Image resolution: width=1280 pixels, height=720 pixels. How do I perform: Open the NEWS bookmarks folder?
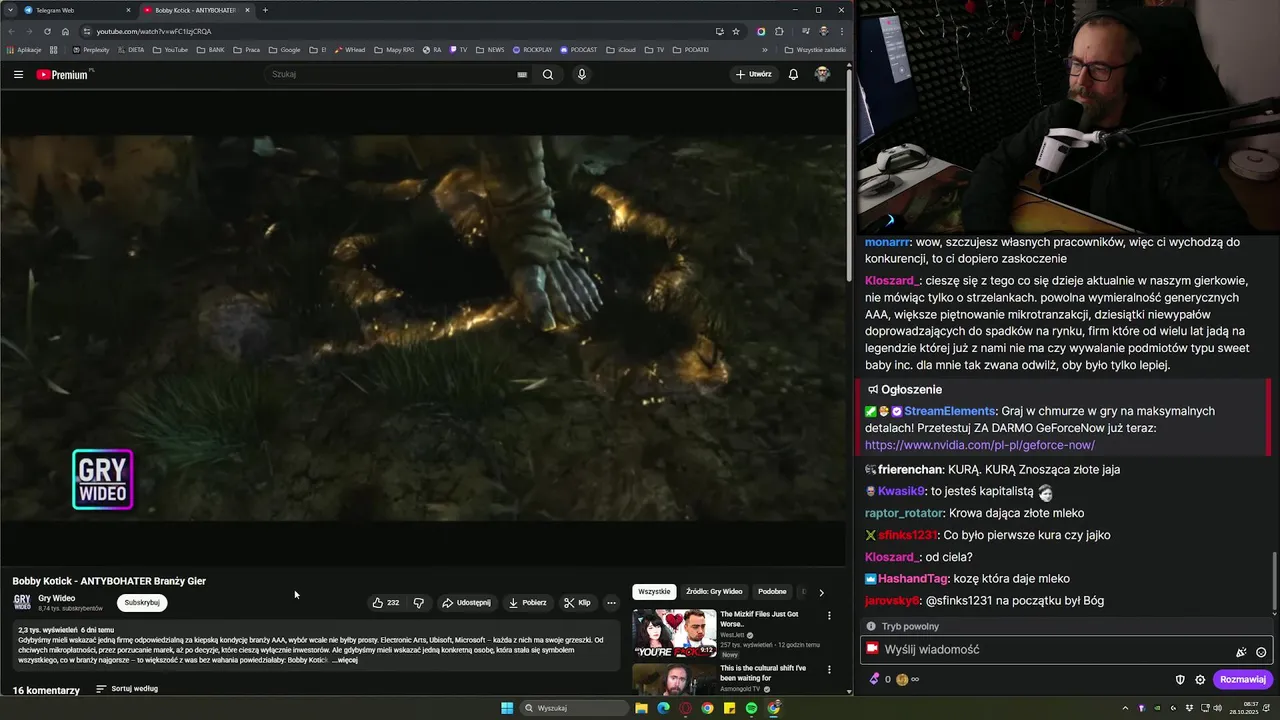coord(489,50)
